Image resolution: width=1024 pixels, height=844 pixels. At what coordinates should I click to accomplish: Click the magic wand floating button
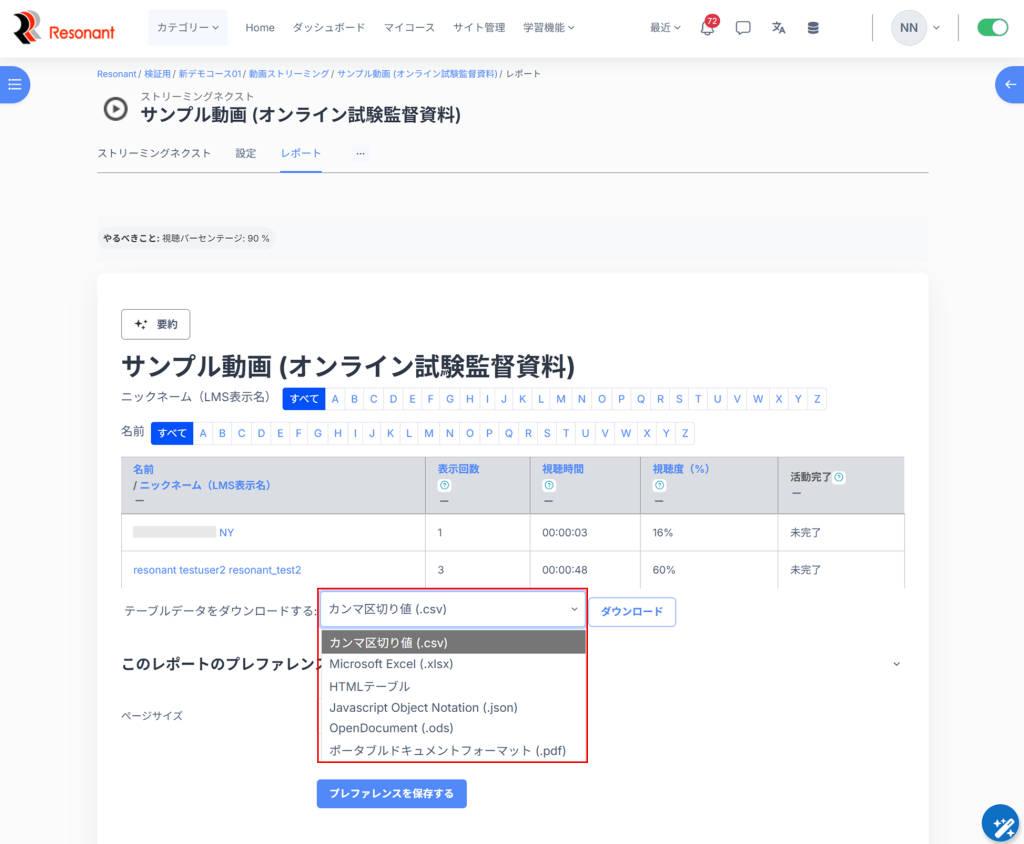[999, 824]
